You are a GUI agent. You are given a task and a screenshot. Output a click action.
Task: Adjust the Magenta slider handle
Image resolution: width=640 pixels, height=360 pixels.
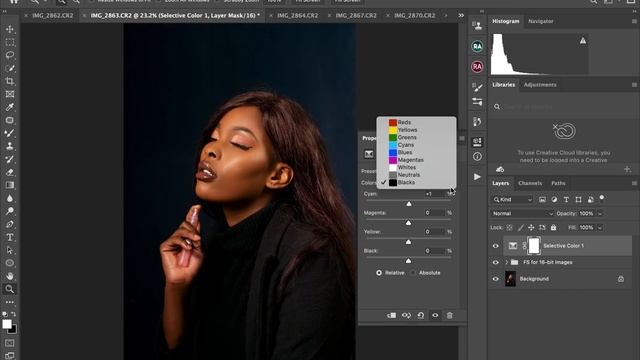[x=409, y=223]
